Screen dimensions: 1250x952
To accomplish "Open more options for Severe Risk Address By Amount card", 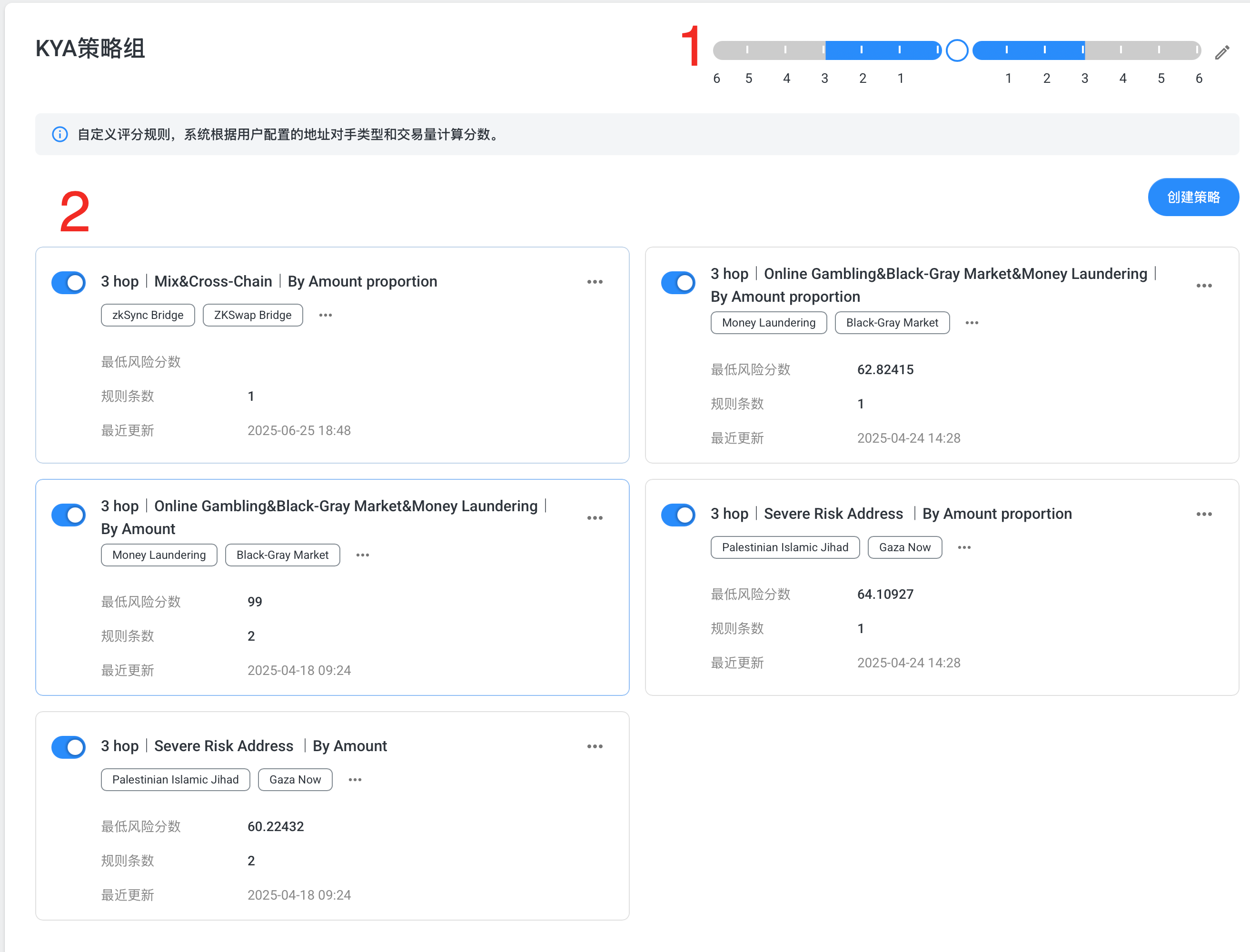I will (x=595, y=746).
